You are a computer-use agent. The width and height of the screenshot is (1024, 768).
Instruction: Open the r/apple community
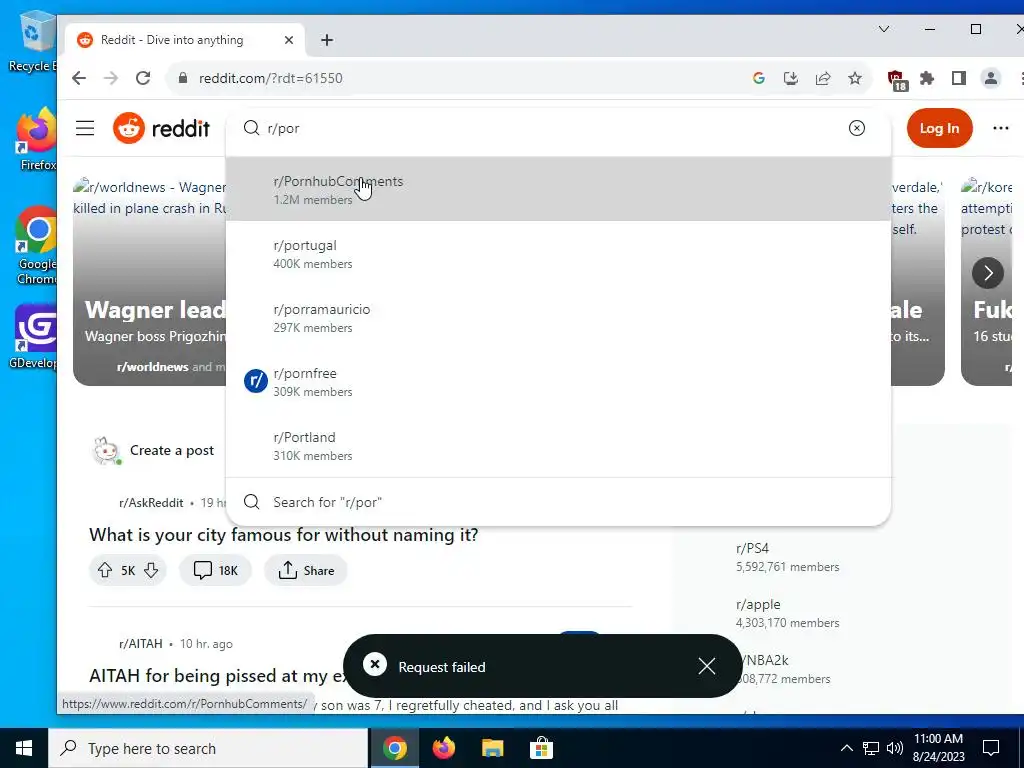pos(758,605)
